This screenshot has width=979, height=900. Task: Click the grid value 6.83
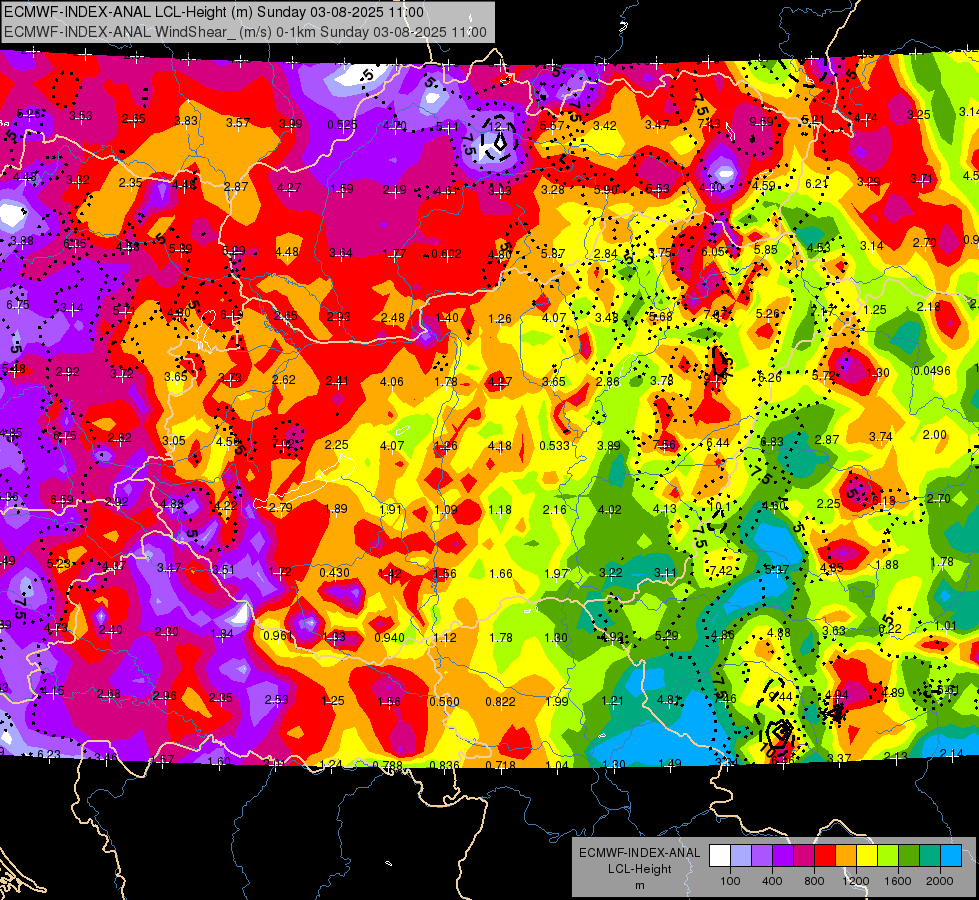point(772,442)
